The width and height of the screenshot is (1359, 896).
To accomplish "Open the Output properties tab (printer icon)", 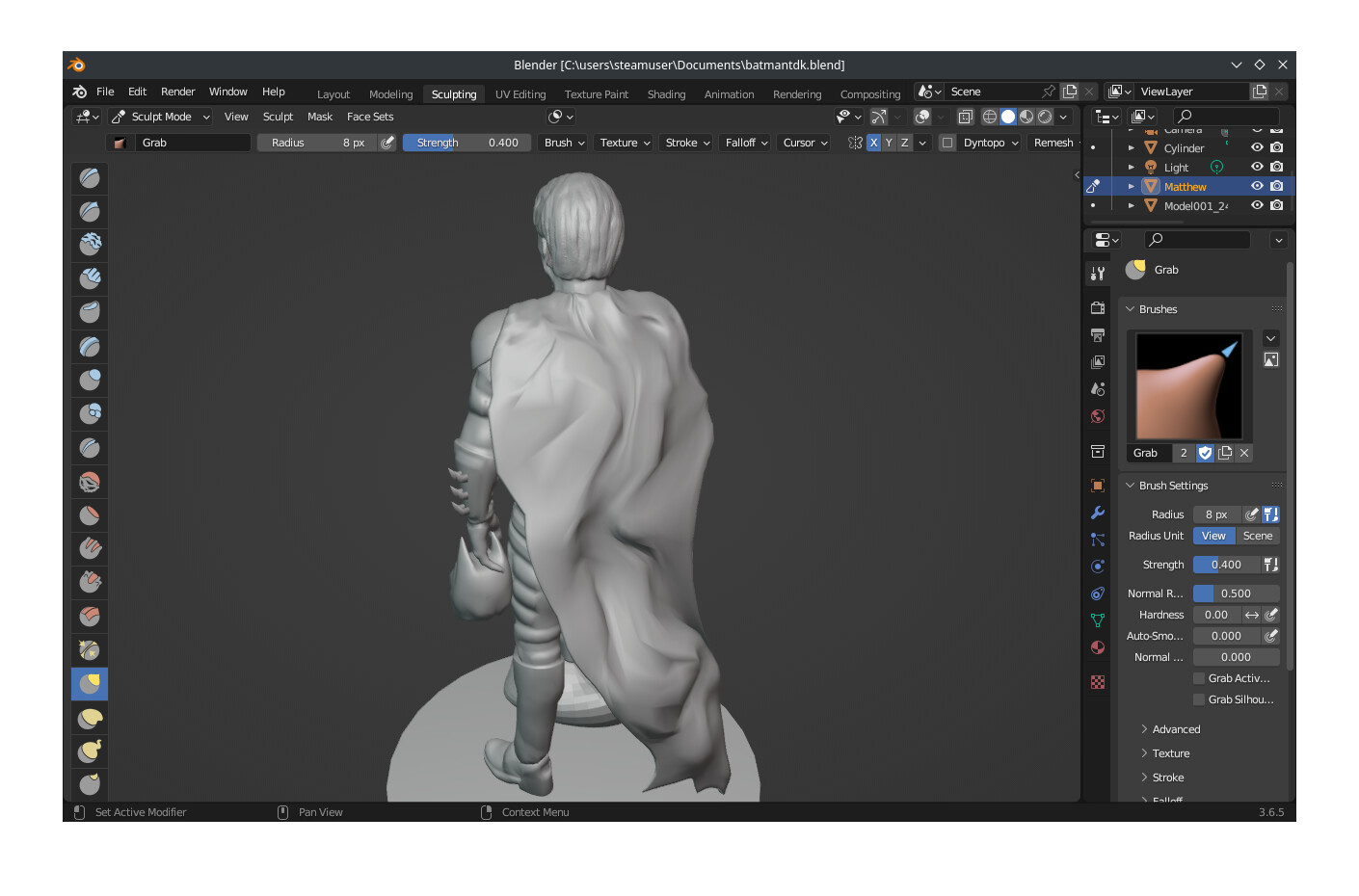I will click(x=1098, y=334).
